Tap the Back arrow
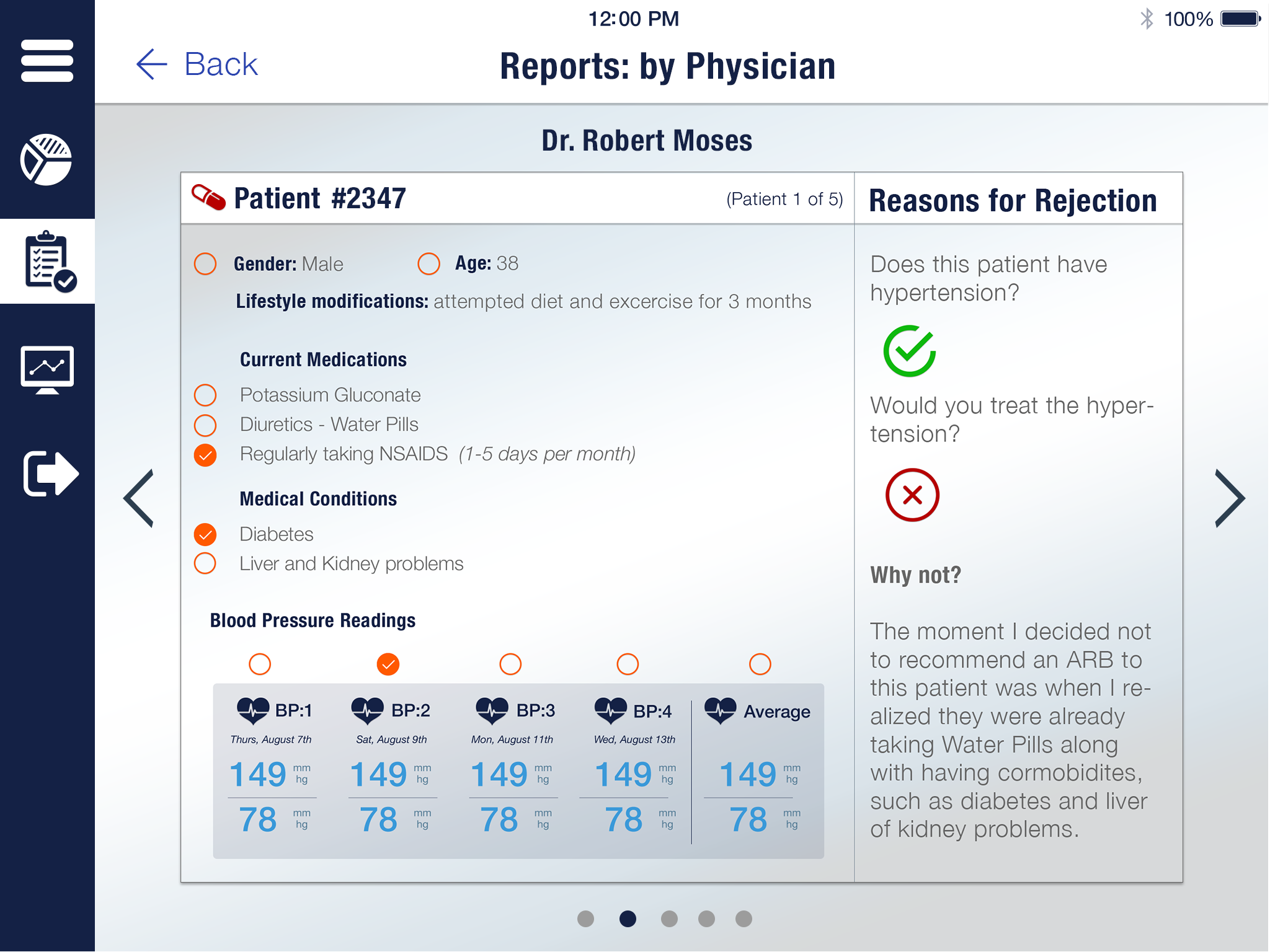Image resolution: width=1270 pixels, height=952 pixels. [x=152, y=64]
